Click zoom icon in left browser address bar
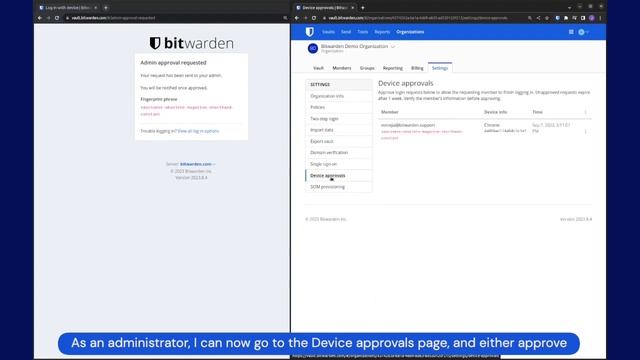 (x=285, y=18)
